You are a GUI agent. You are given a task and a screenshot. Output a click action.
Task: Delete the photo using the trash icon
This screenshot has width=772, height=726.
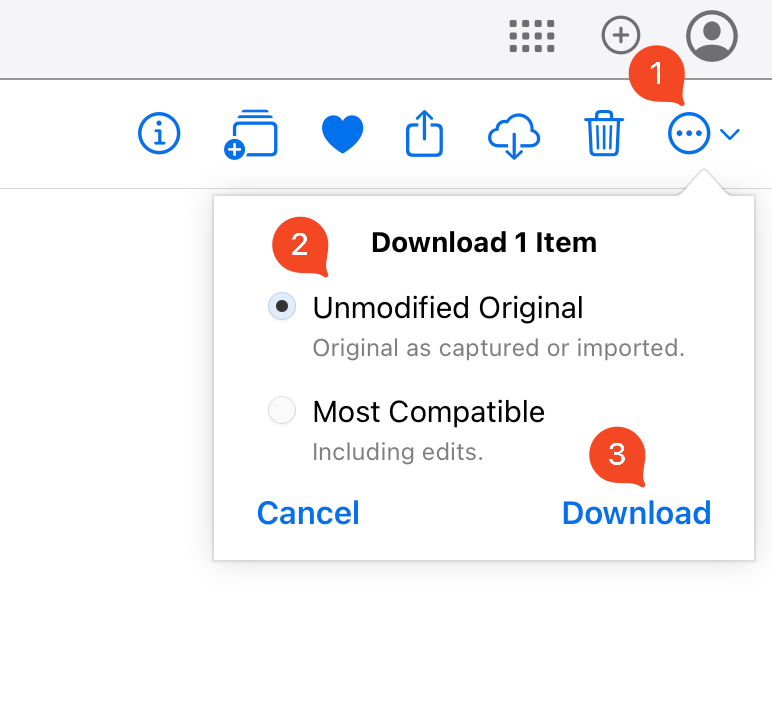tap(604, 133)
